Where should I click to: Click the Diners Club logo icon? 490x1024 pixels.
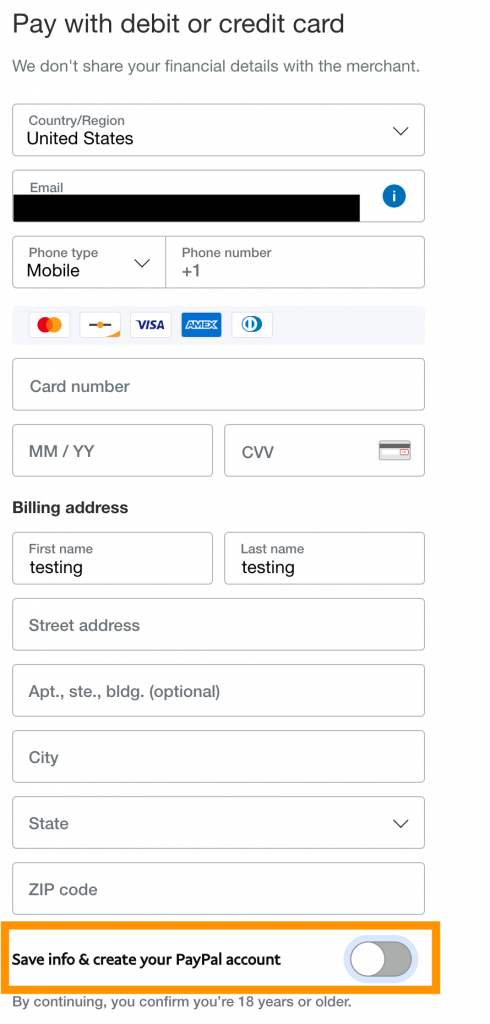pos(252,325)
